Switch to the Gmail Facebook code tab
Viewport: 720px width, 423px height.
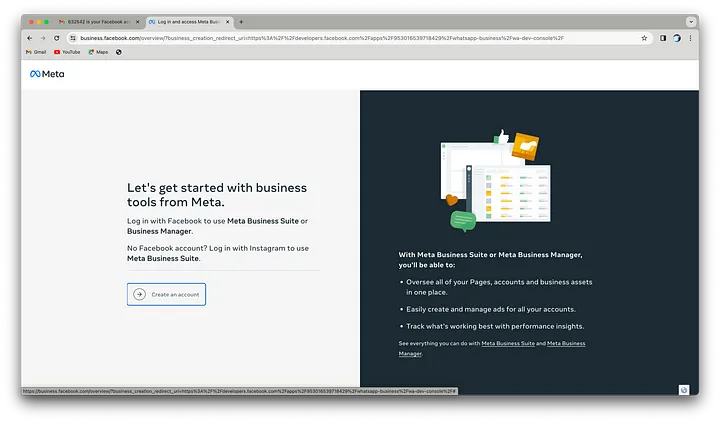coord(98,22)
